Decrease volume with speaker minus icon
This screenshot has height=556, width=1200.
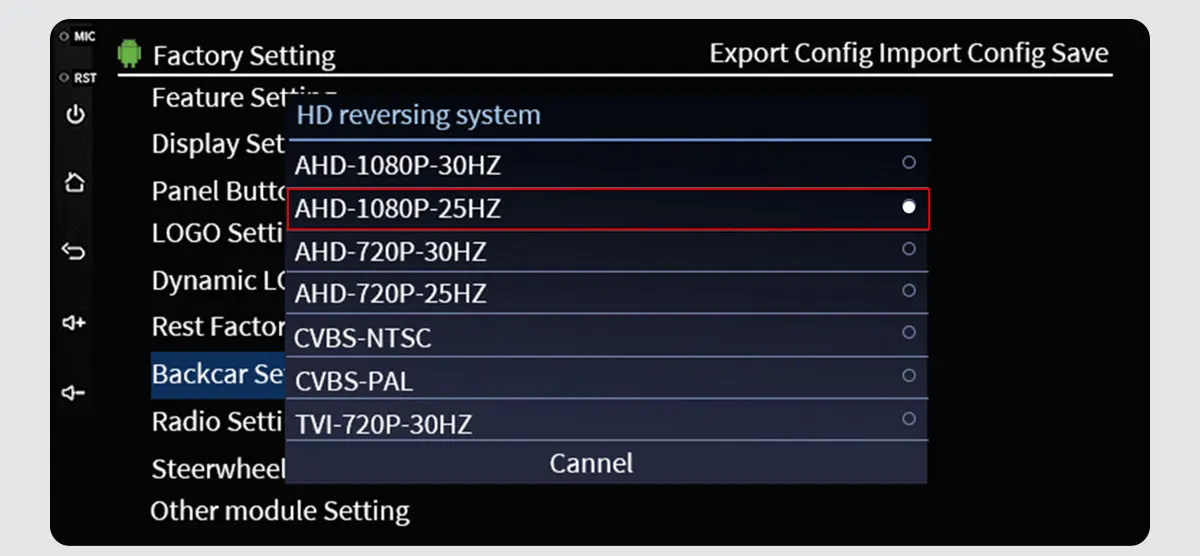(75, 393)
